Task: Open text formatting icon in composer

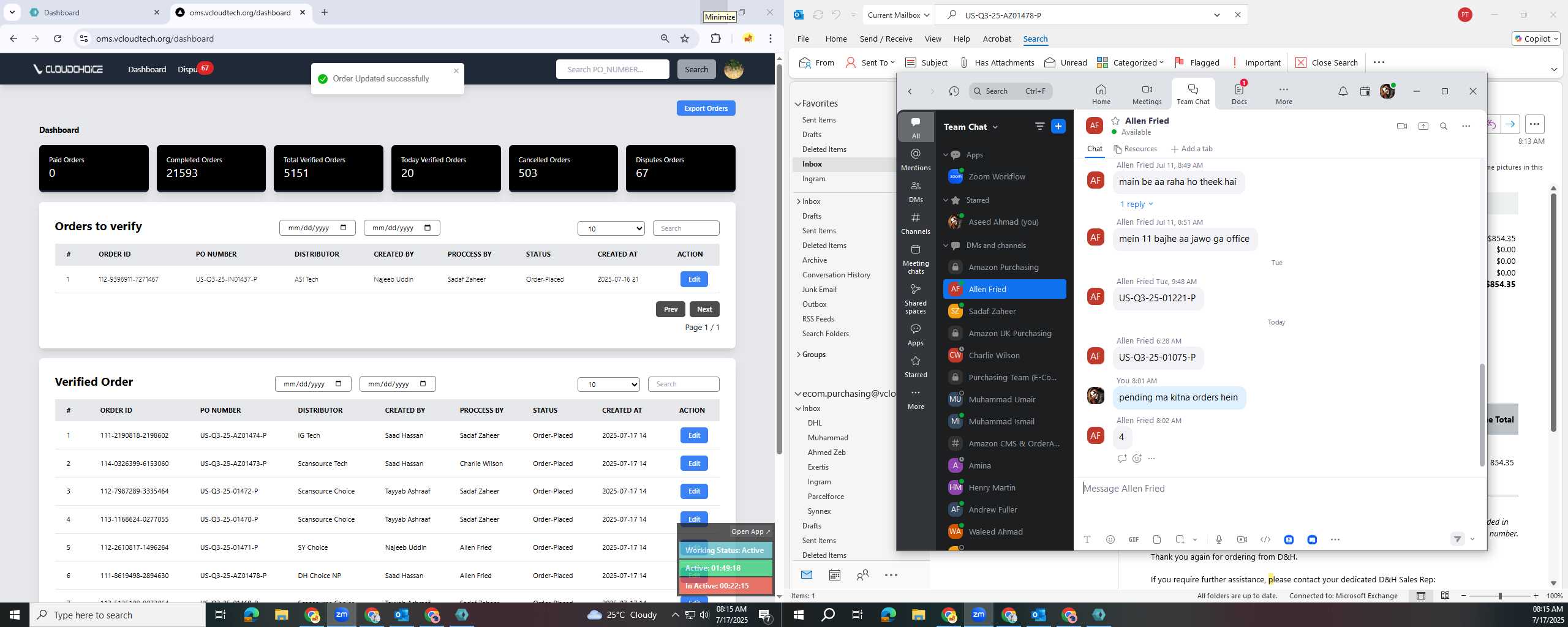Action: [1087, 539]
